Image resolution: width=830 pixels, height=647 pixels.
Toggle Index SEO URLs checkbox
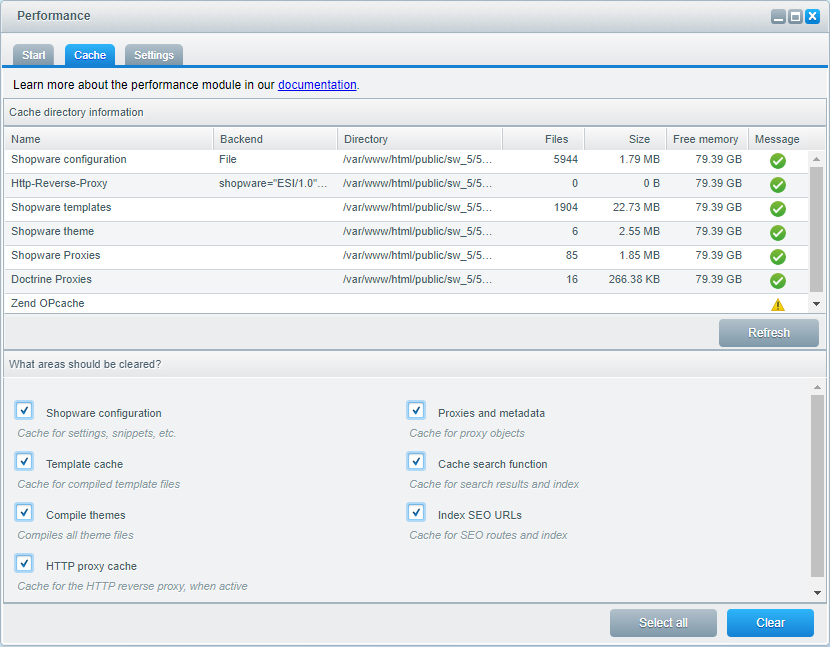(416, 512)
